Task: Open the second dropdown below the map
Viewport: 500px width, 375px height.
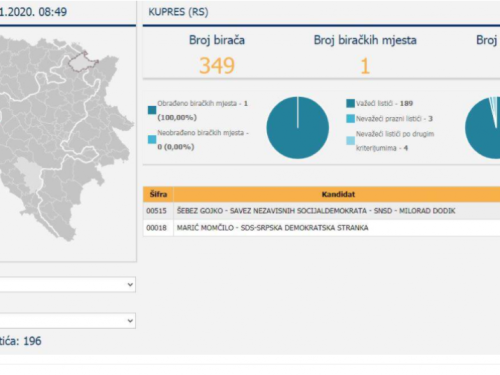Action: [68, 321]
